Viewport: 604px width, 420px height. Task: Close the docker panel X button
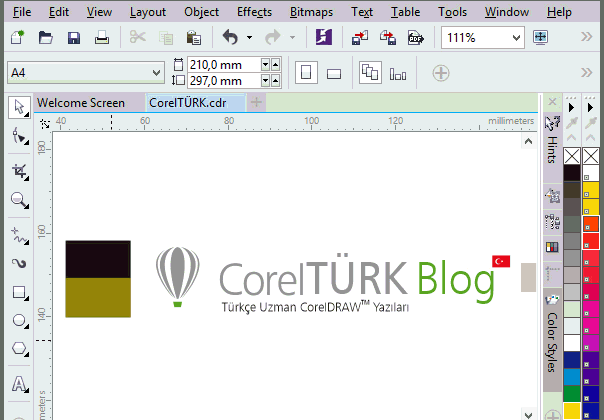pos(552,102)
